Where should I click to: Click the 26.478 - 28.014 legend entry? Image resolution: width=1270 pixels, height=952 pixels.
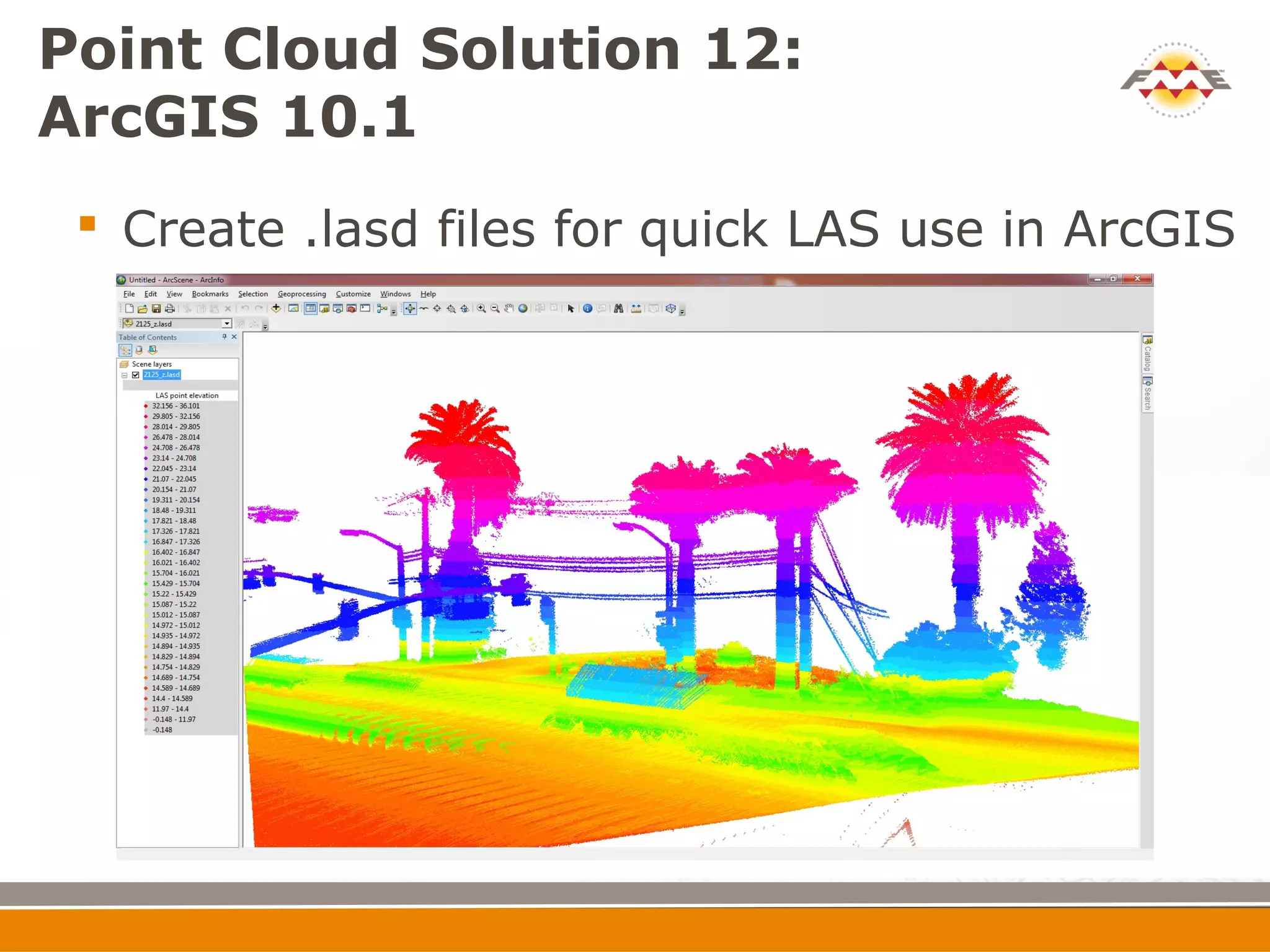coord(176,438)
